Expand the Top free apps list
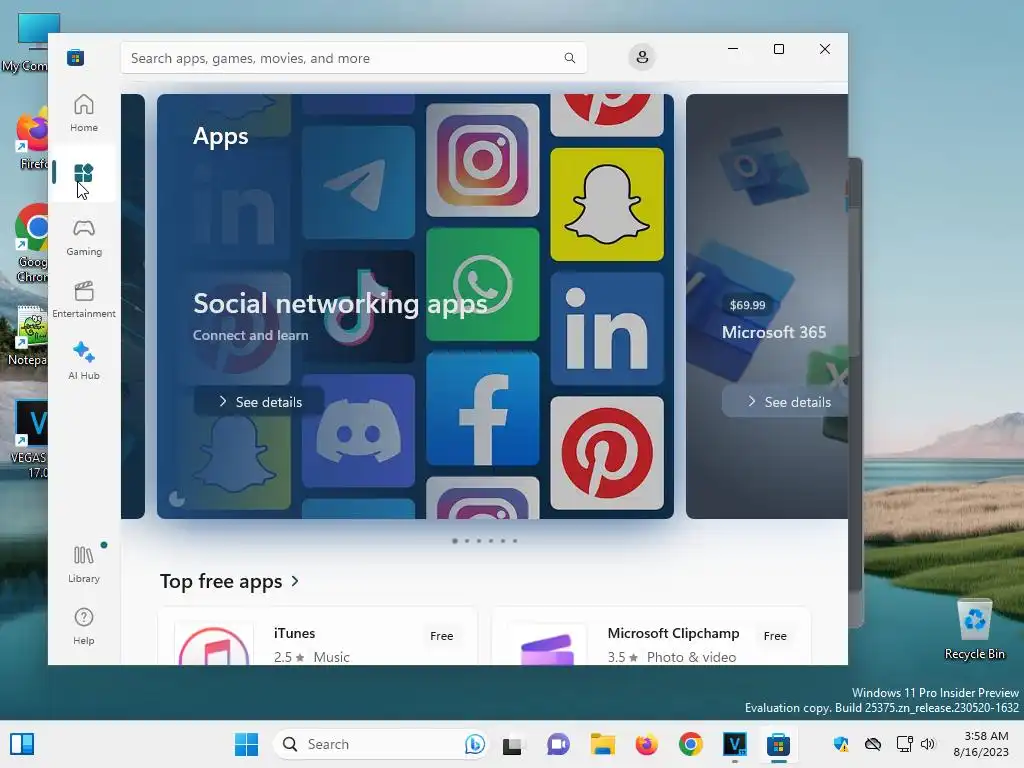This screenshot has width=1024, height=768. click(295, 581)
